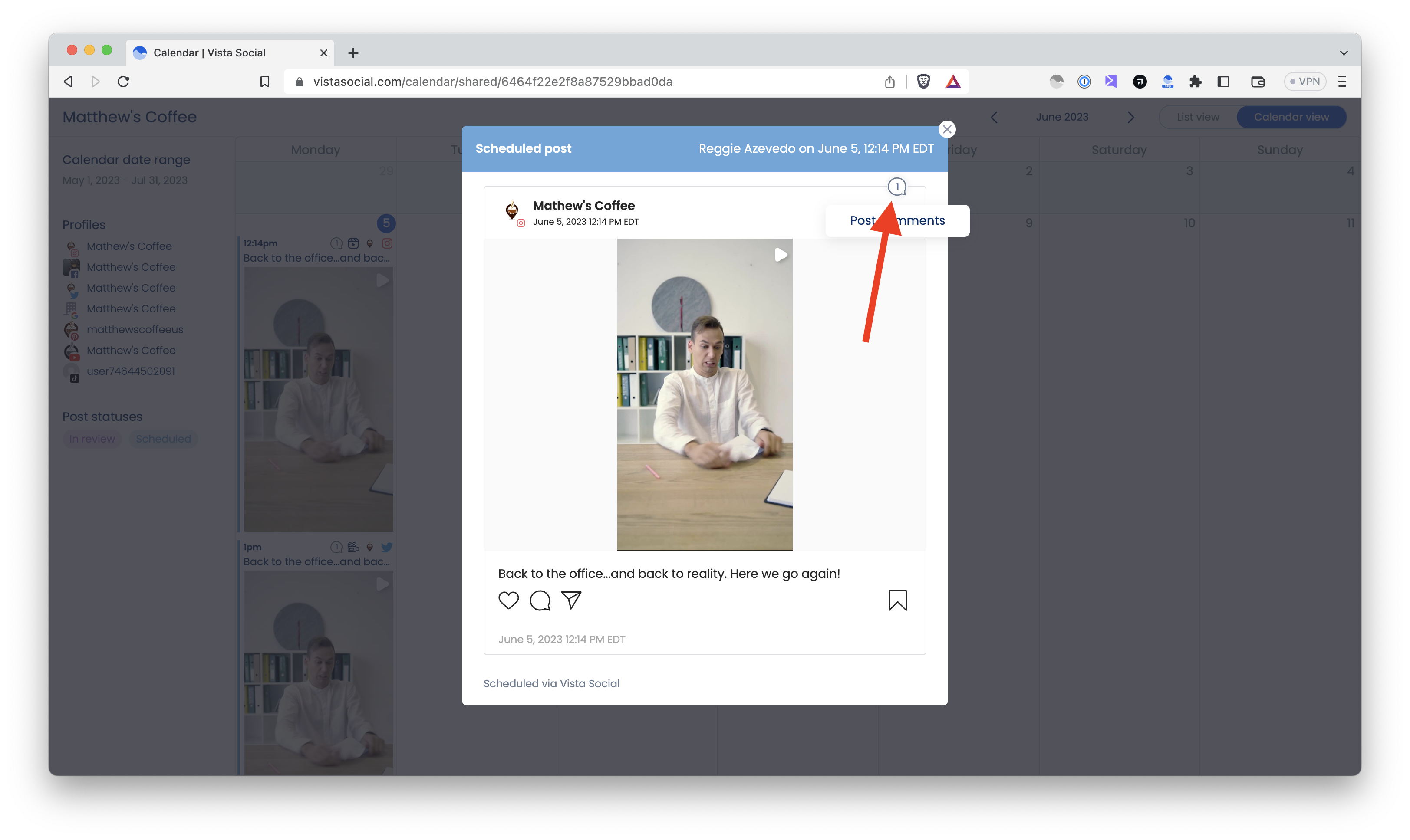Viewport: 1410px width, 840px height.
Task: Click 'Scheduled via Vista Social' text
Action: (551, 683)
